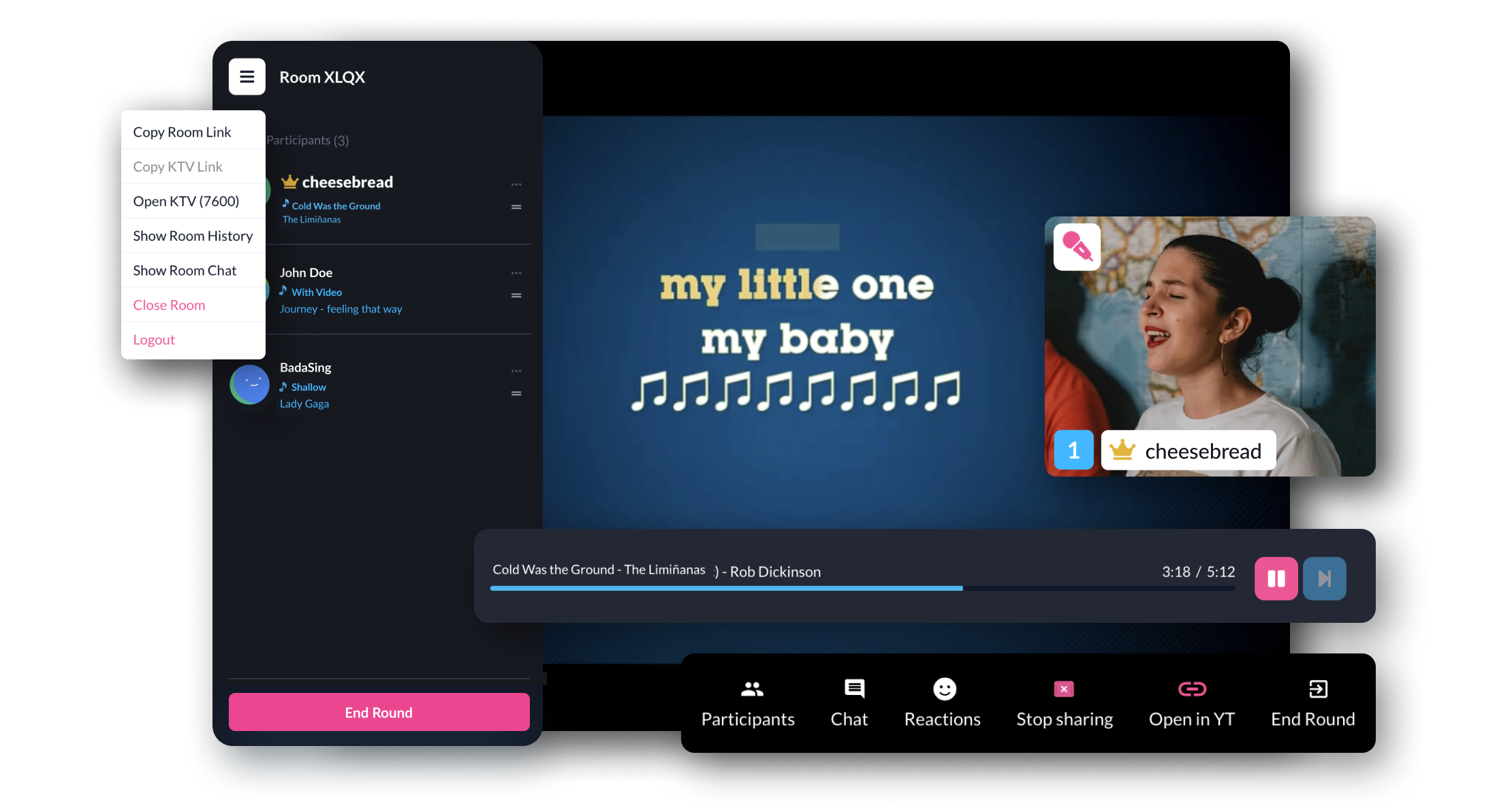Image resolution: width=1512 pixels, height=810 pixels.
Task: Click the Participants (3) heading
Action: pos(307,140)
